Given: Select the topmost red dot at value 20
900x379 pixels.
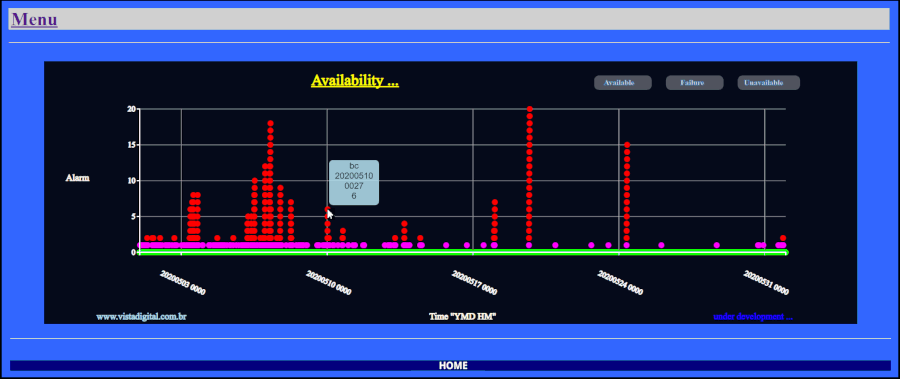Looking at the screenshot, I should click(530, 109).
